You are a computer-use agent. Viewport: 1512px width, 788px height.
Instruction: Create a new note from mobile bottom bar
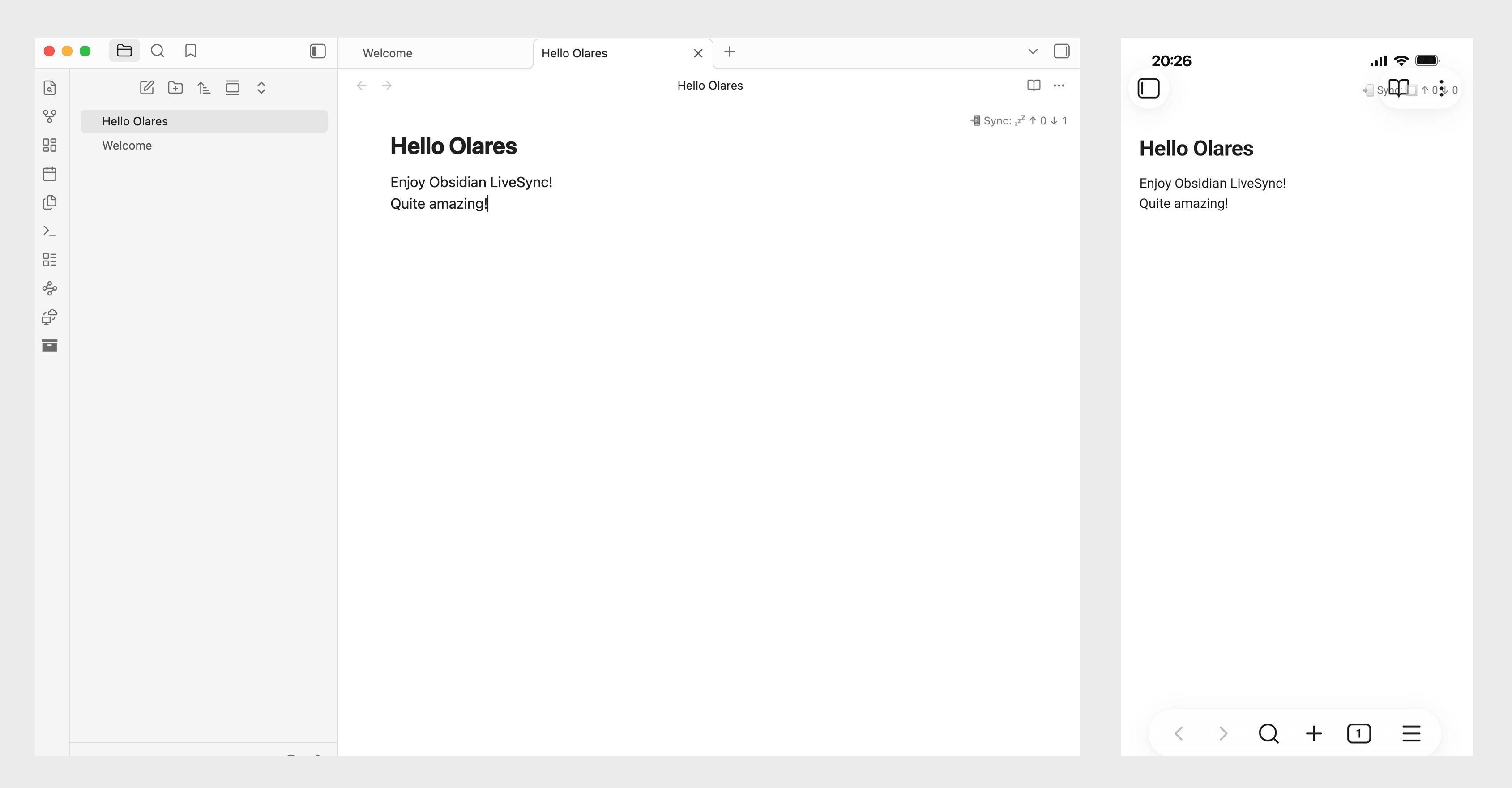pos(1314,733)
